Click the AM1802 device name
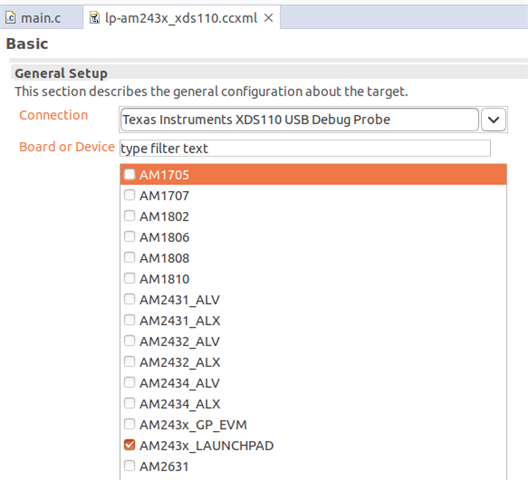Image resolution: width=528 pixels, height=480 pixels. (164, 217)
